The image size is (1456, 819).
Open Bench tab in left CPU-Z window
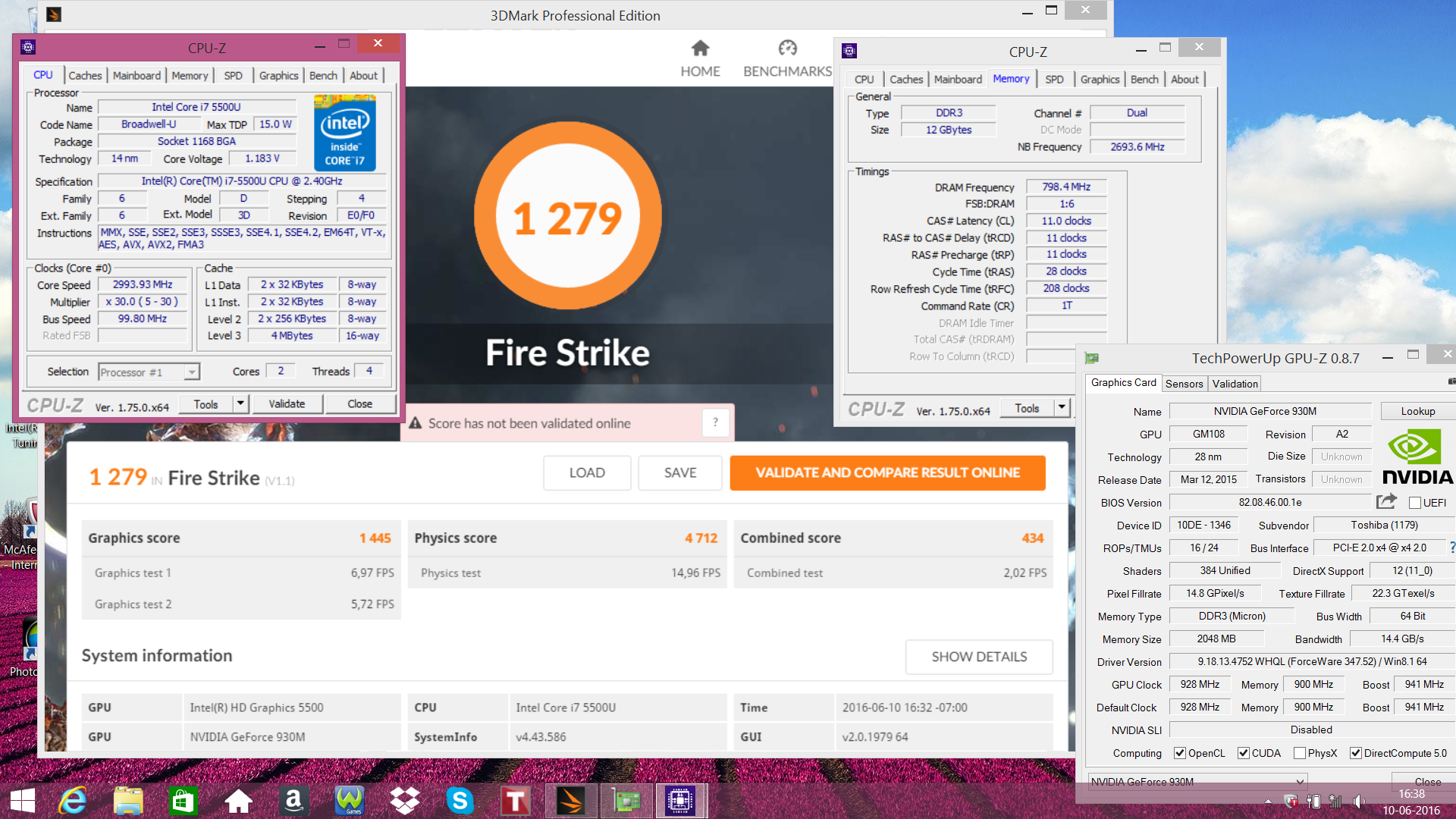pyautogui.click(x=323, y=75)
